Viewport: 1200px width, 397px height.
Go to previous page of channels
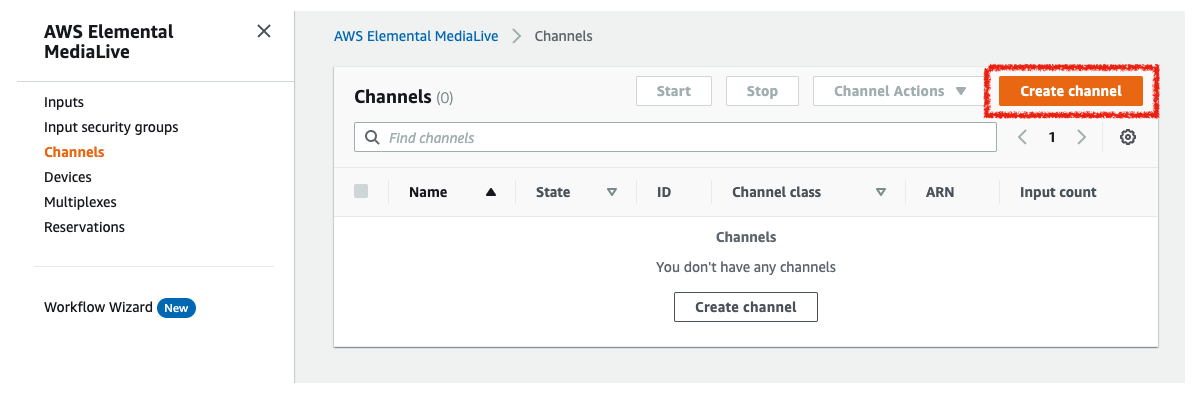coord(1023,137)
